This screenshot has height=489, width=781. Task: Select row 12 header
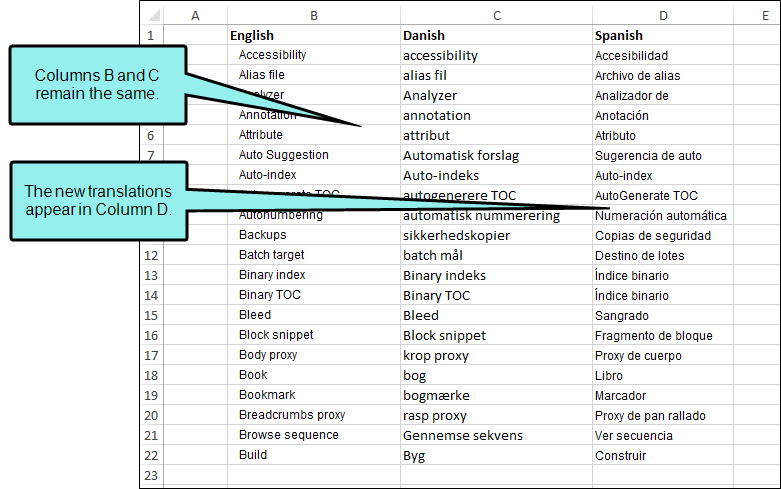click(151, 255)
